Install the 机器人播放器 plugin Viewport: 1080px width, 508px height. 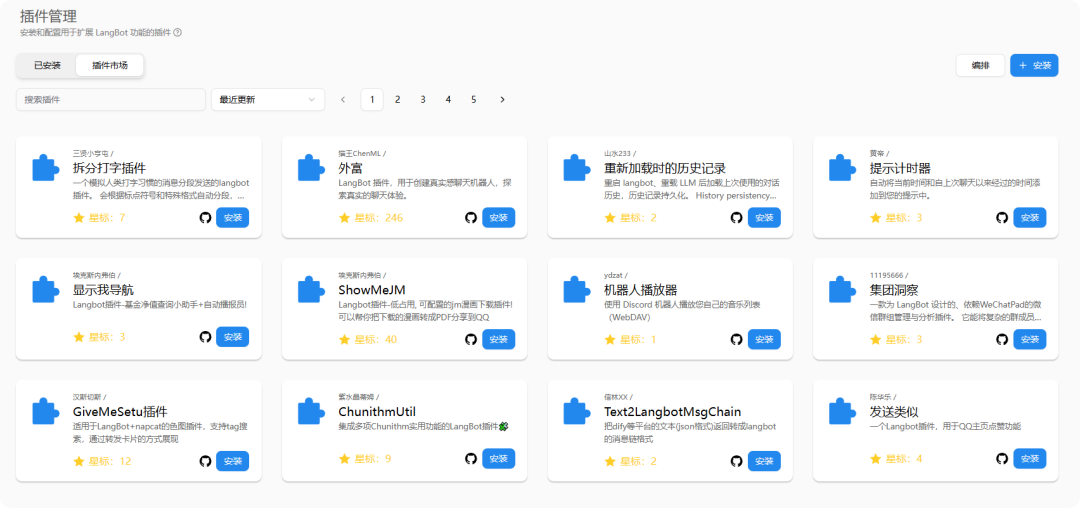(x=765, y=339)
